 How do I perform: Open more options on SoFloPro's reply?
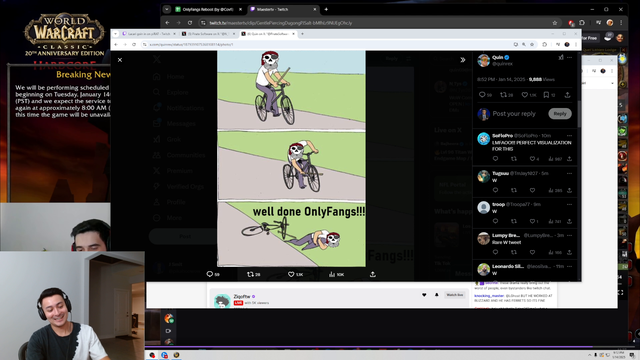[x=569, y=136]
